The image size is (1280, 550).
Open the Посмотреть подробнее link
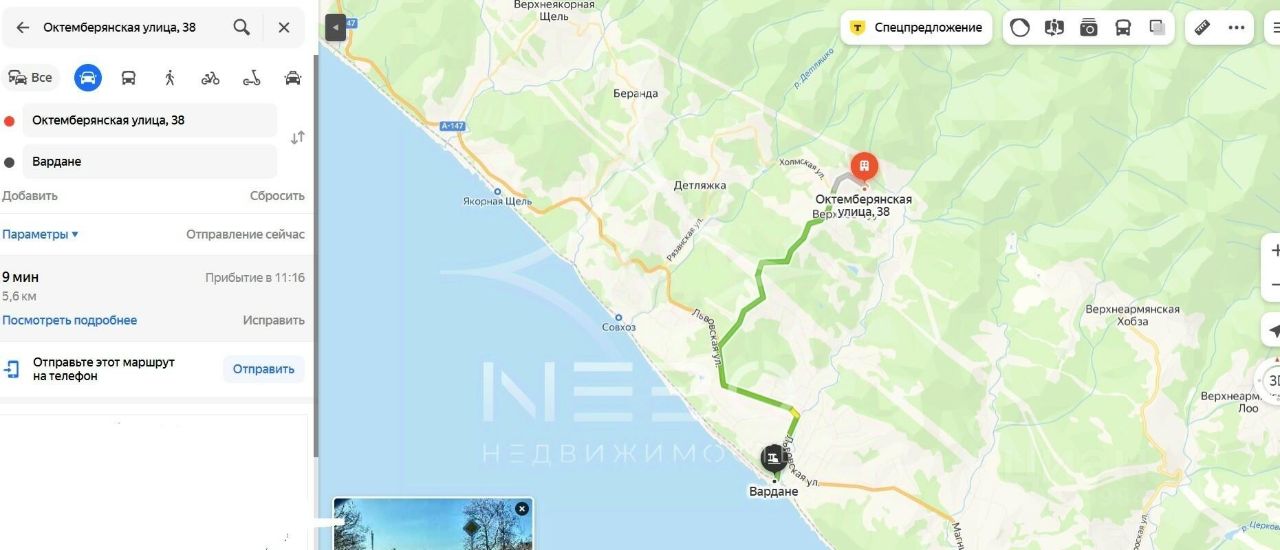click(x=70, y=320)
